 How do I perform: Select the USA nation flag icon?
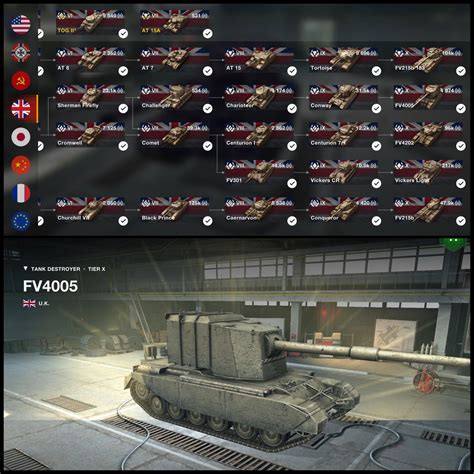point(21,24)
